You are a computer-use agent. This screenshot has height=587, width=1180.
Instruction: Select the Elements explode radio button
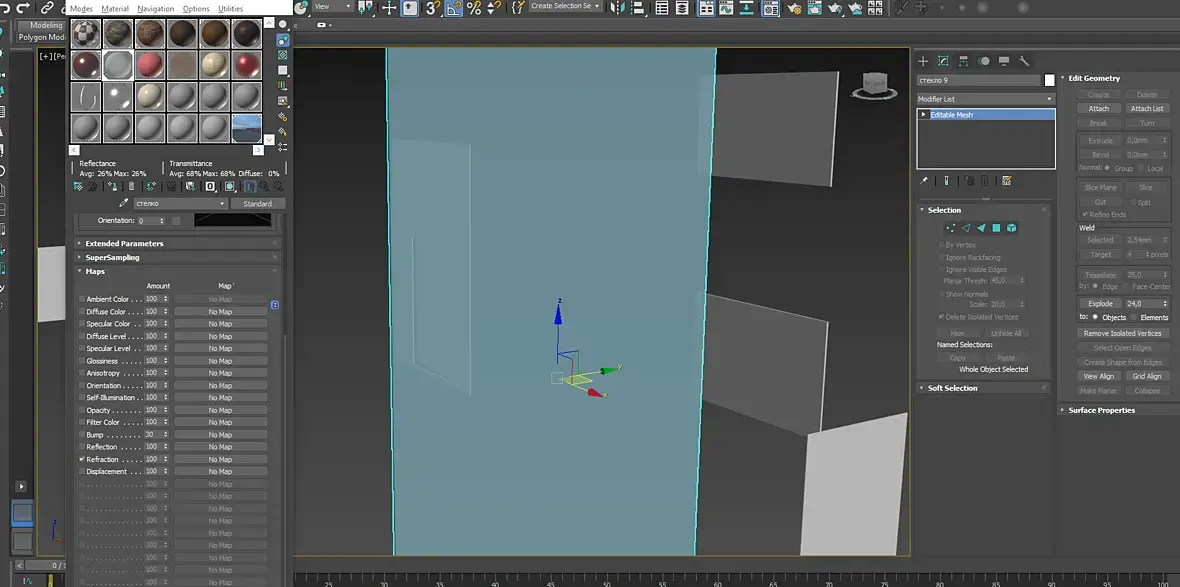click(x=1134, y=318)
